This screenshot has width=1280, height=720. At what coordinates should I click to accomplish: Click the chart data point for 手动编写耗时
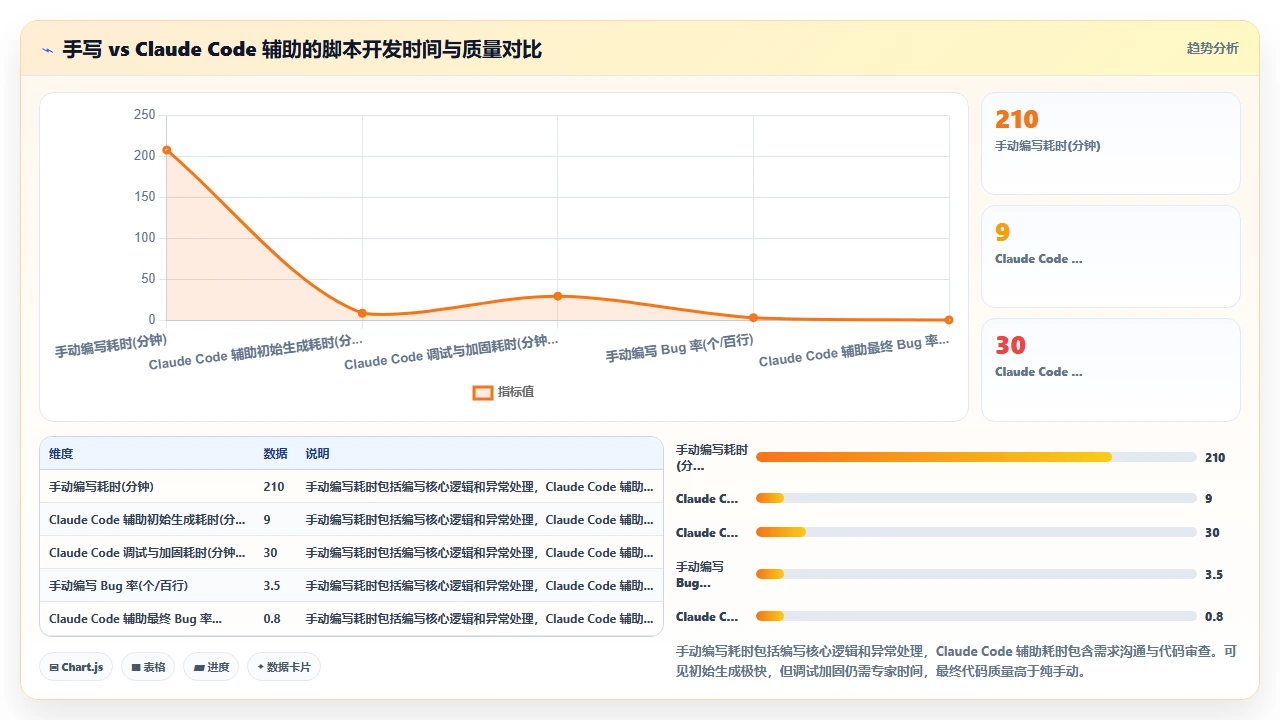pos(167,150)
